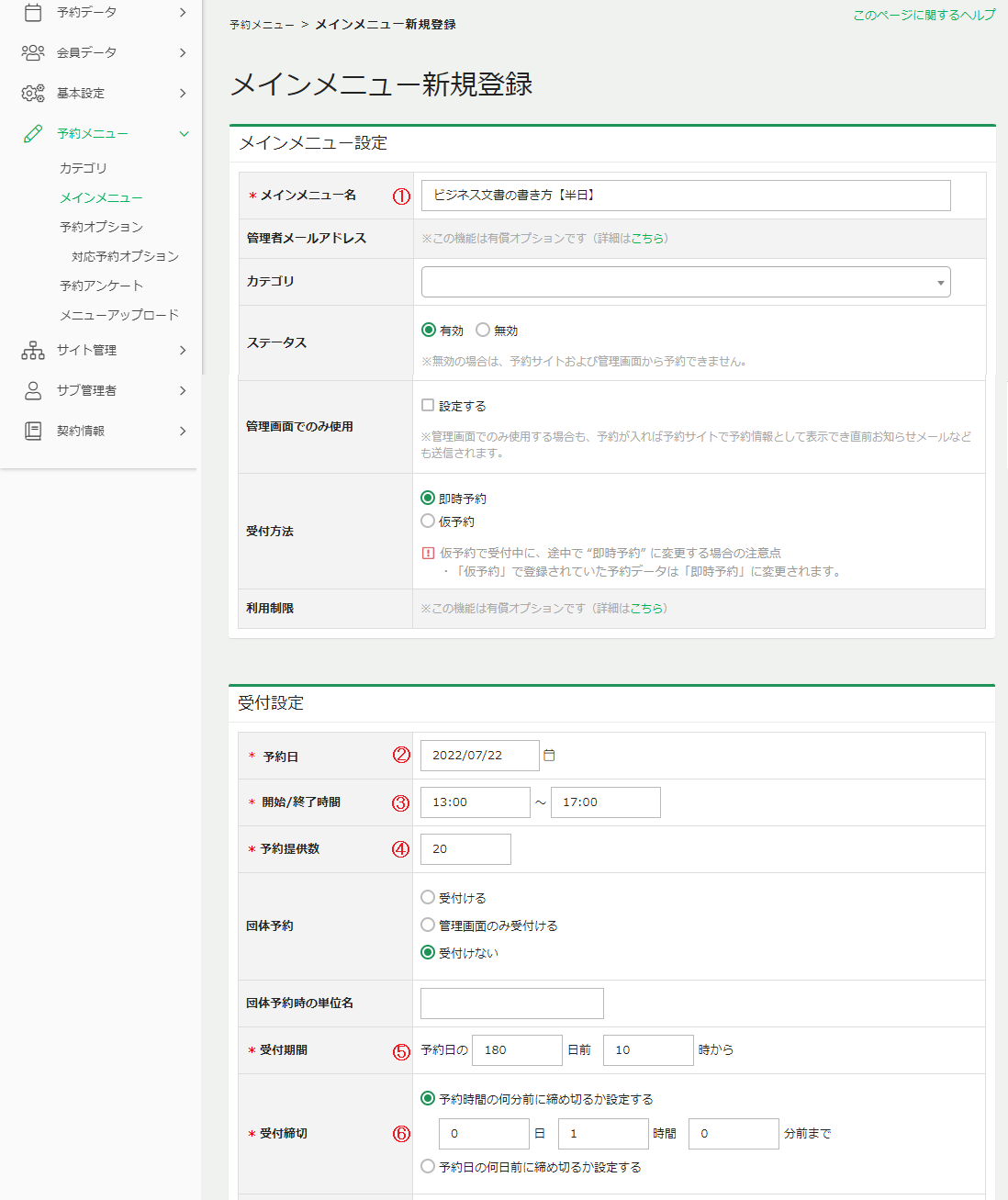This screenshot has height=1200, width=1008.
Task: Check the 設定する checkbox for 管理画面でのみ使用
Action: pos(428,405)
